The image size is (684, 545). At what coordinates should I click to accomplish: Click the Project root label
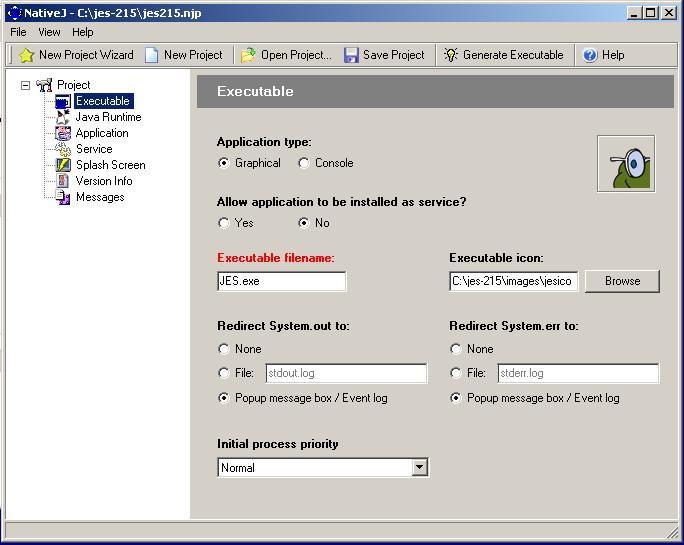[x=74, y=85]
